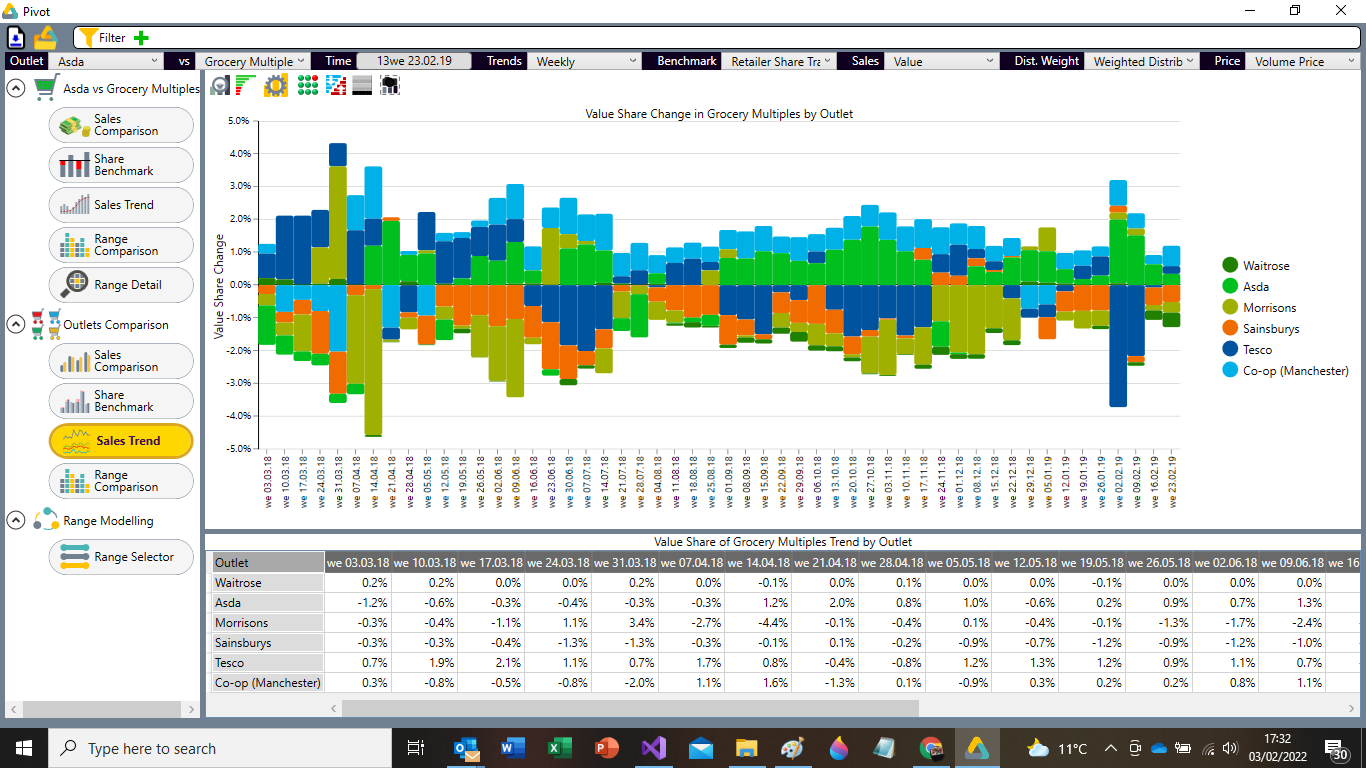
Task: Open the vs dropdown showing Grocery Multiple
Action: tap(255, 61)
